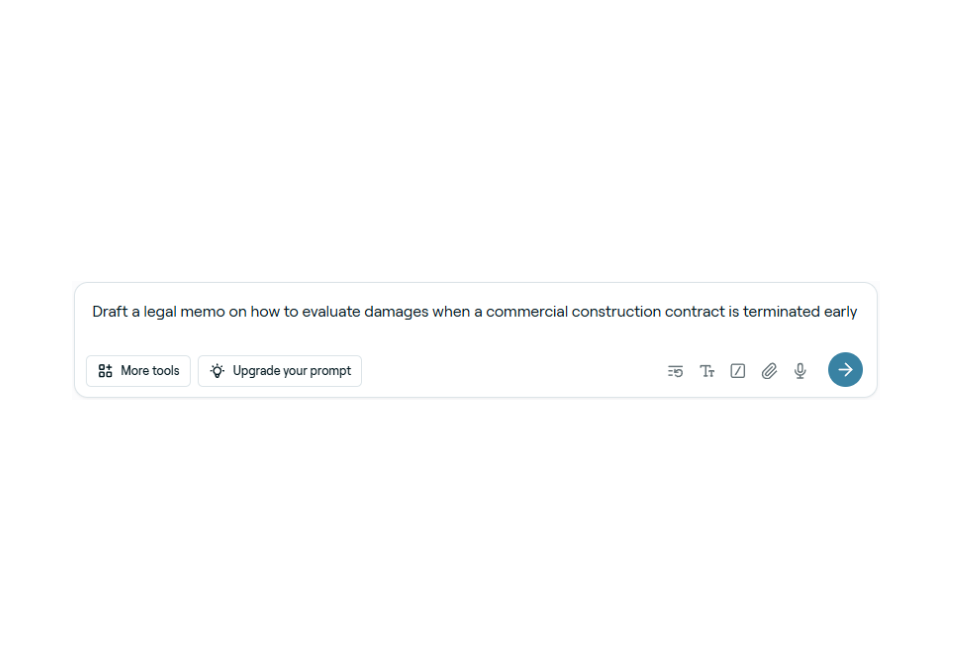The image size is (961, 670).
Task: Place the cursor after the word "early"
Action: coord(858,312)
